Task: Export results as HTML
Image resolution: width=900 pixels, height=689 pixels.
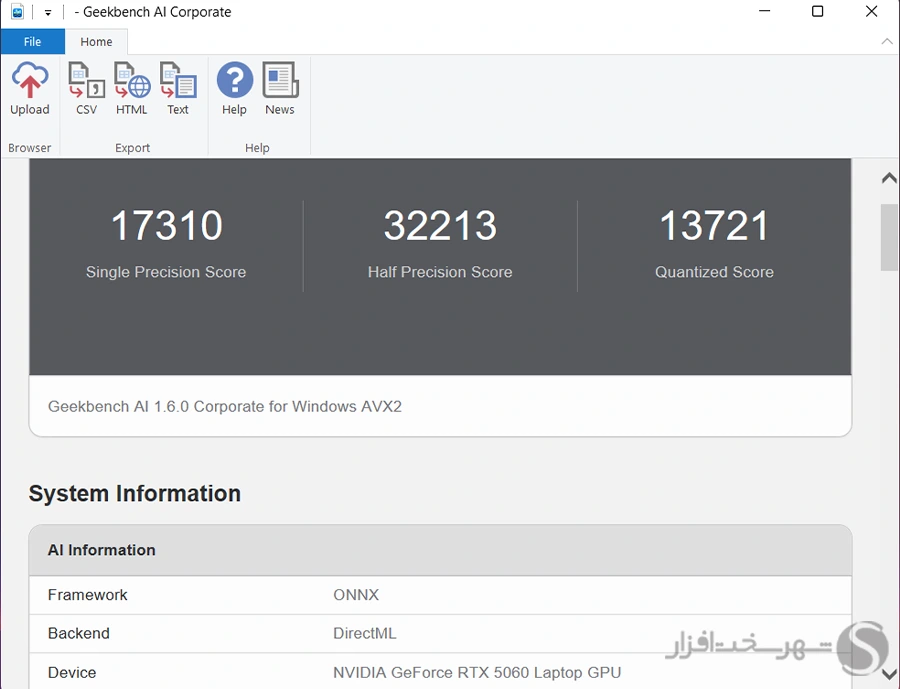Action: pos(131,89)
